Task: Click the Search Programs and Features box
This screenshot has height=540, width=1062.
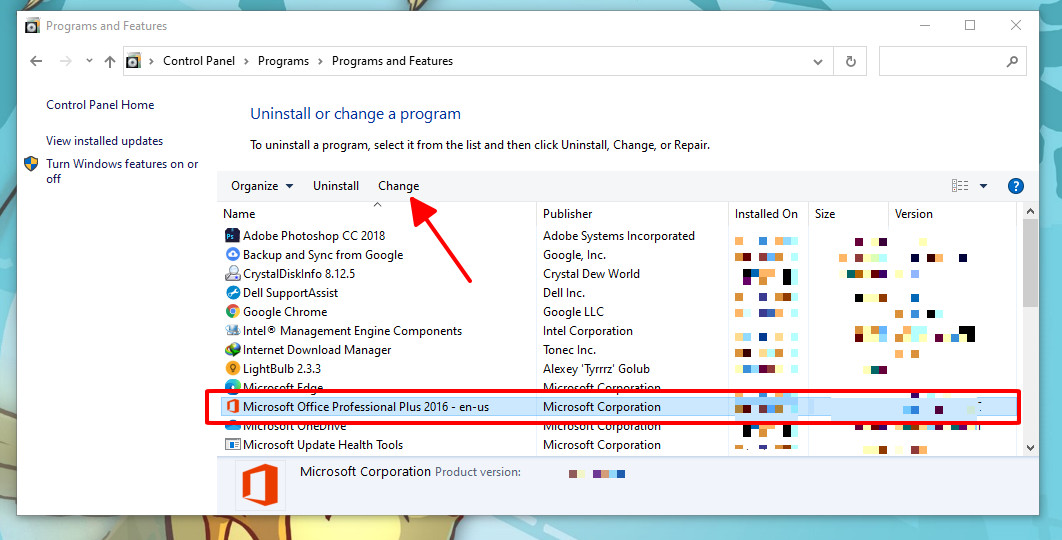Action: pyautogui.click(x=945, y=61)
